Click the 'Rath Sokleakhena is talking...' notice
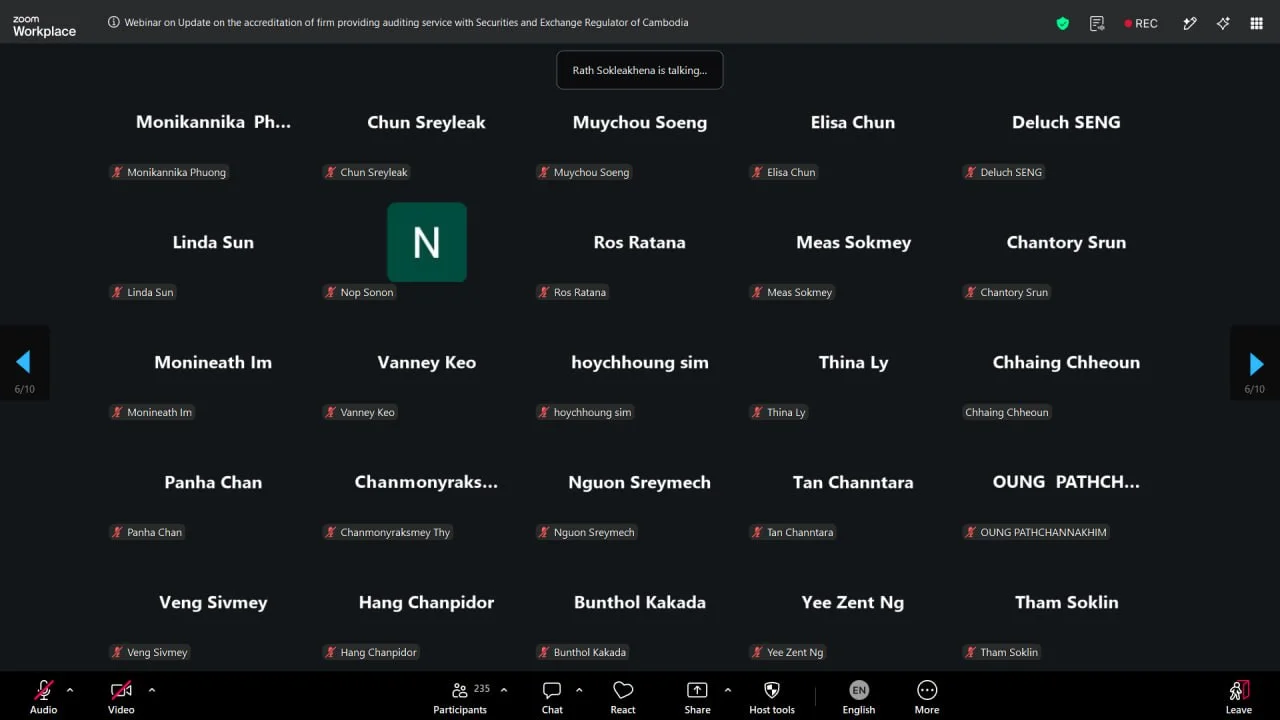This screenshot has height=720, width=1280. point(640,70)
